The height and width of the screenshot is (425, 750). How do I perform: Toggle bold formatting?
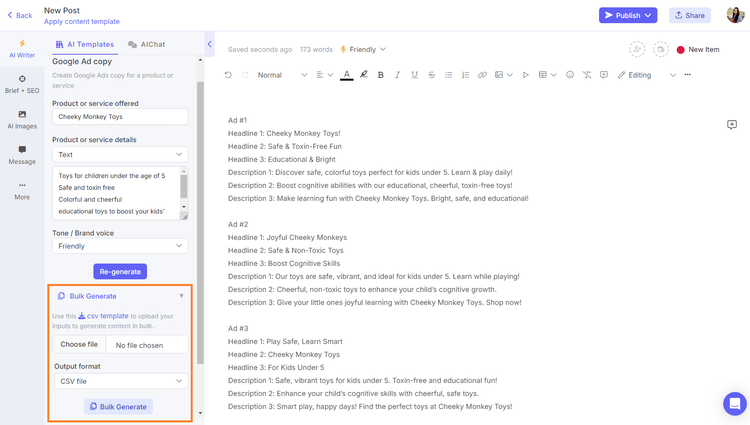(x=381, y=75)
